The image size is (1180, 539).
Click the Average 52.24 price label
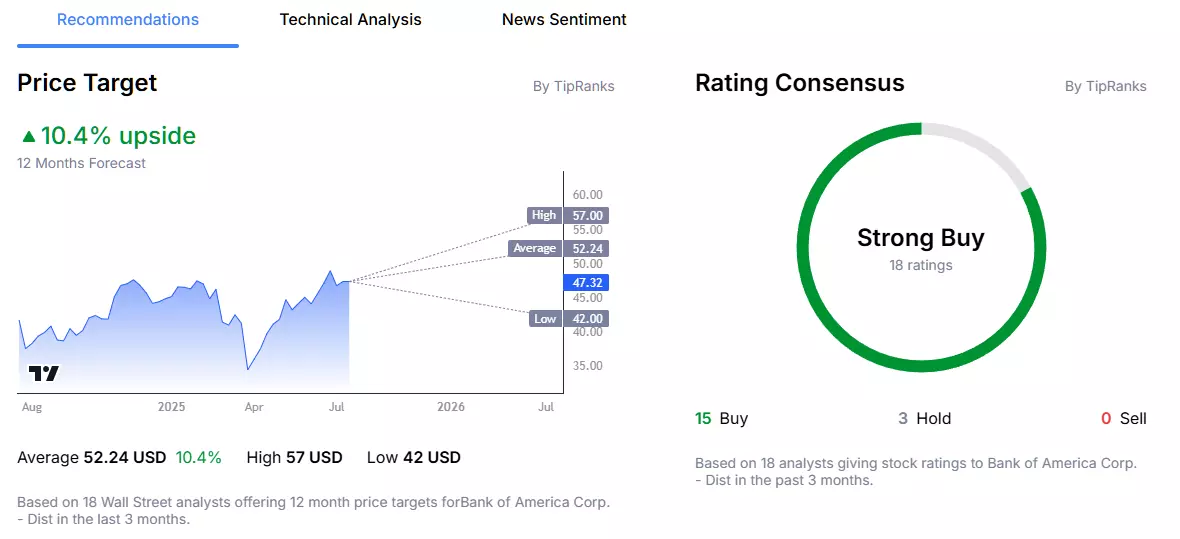tap(558, 248)
